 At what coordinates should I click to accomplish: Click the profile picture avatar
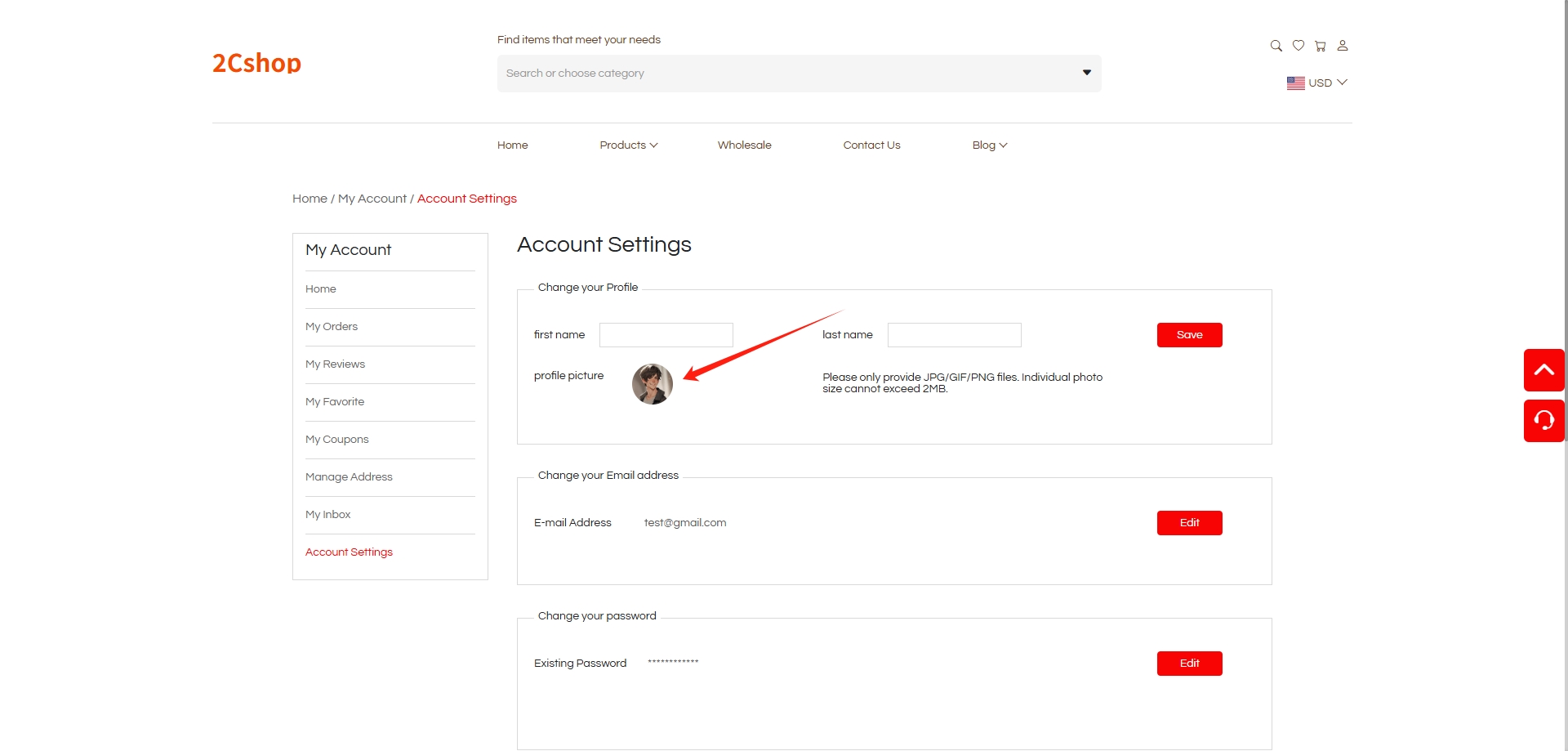coord(652,384)
